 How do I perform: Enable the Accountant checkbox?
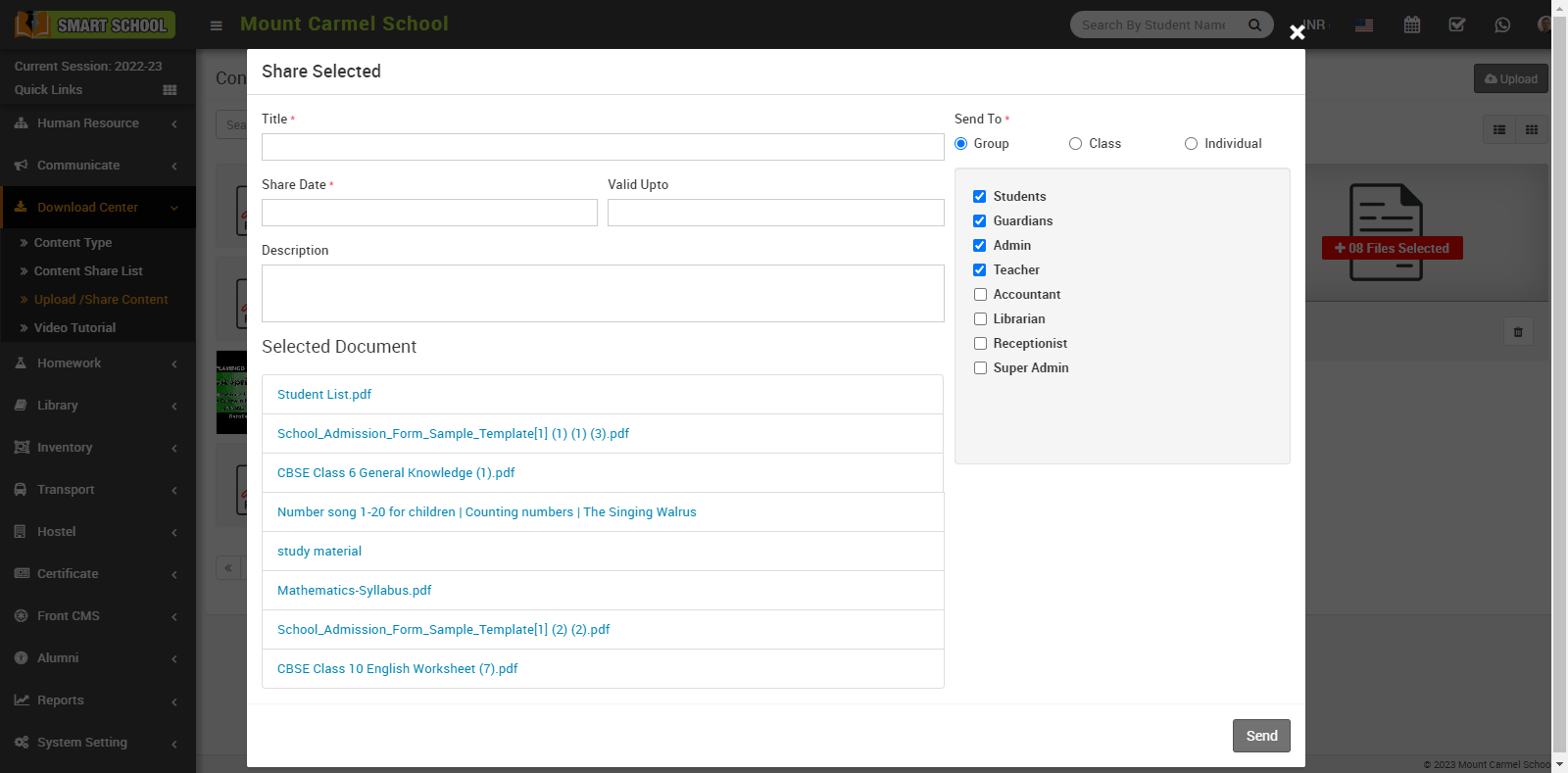pyautogui.click(x=980, y=295)
